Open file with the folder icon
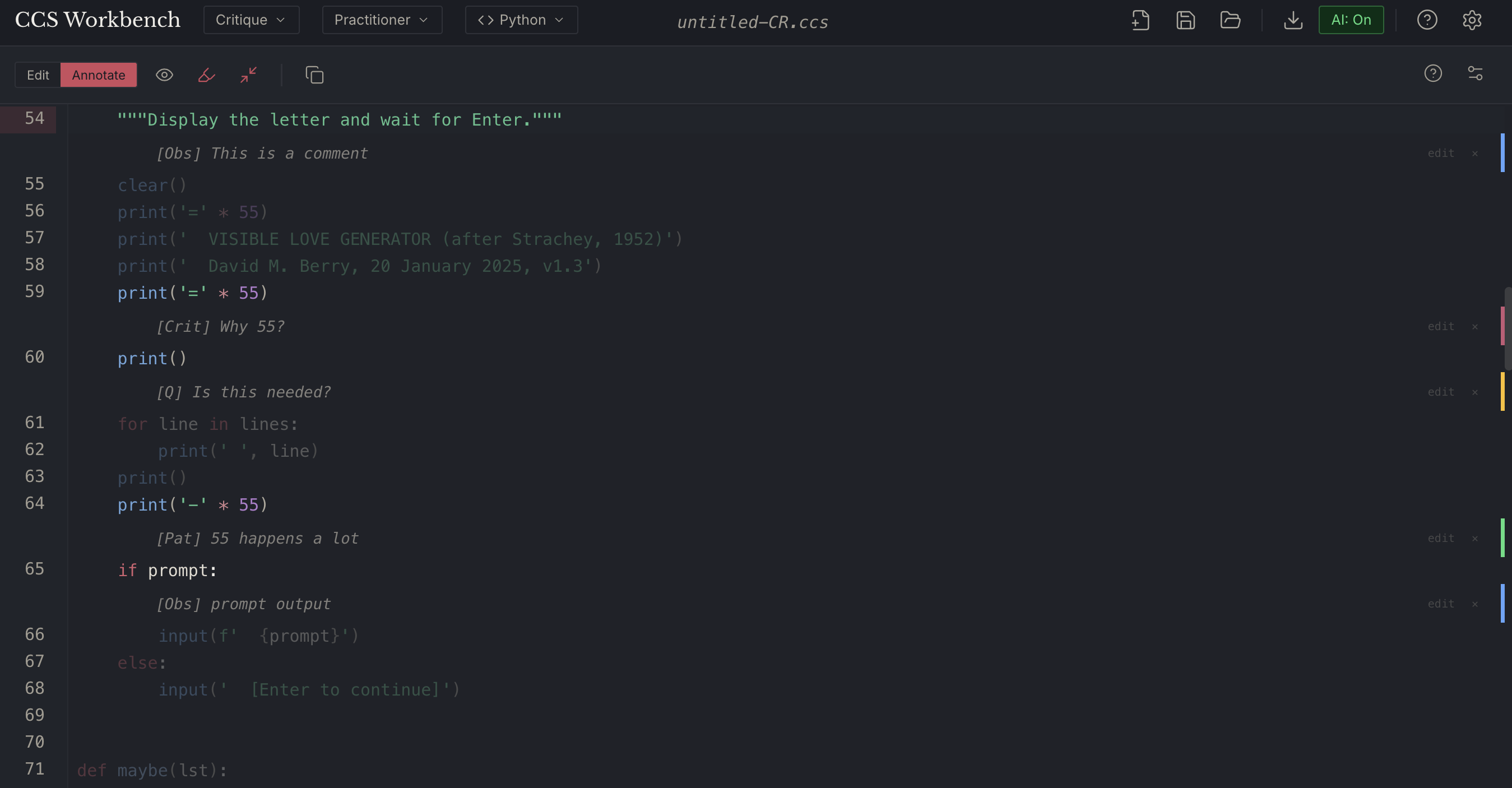Screen dimensions: 1512x788 [1230, 21]
